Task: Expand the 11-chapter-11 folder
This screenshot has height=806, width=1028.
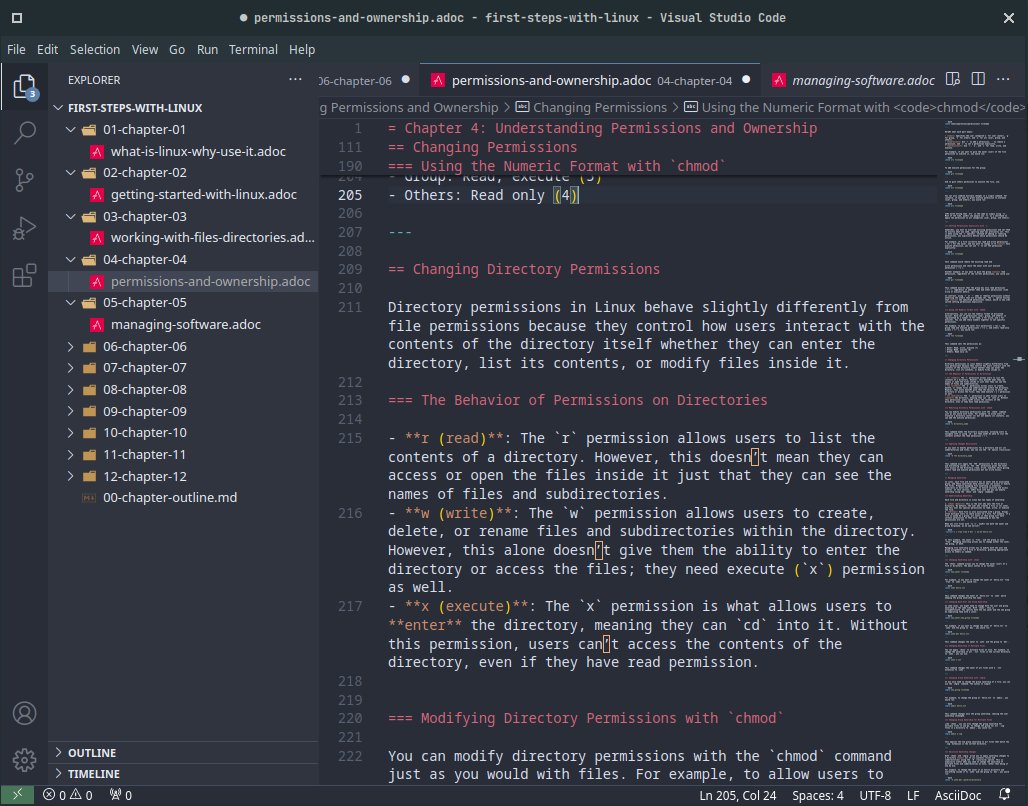Action: click(71, 454)
